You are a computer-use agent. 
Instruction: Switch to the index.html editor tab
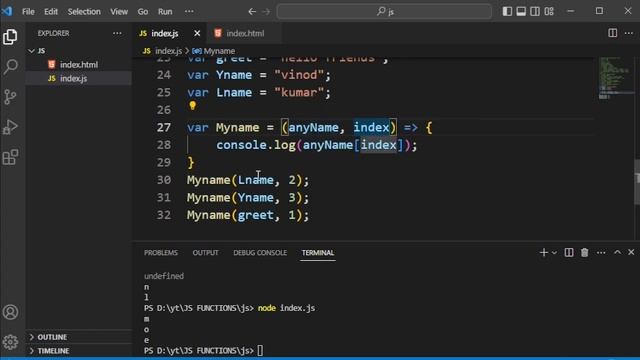[x=245, y=33]
